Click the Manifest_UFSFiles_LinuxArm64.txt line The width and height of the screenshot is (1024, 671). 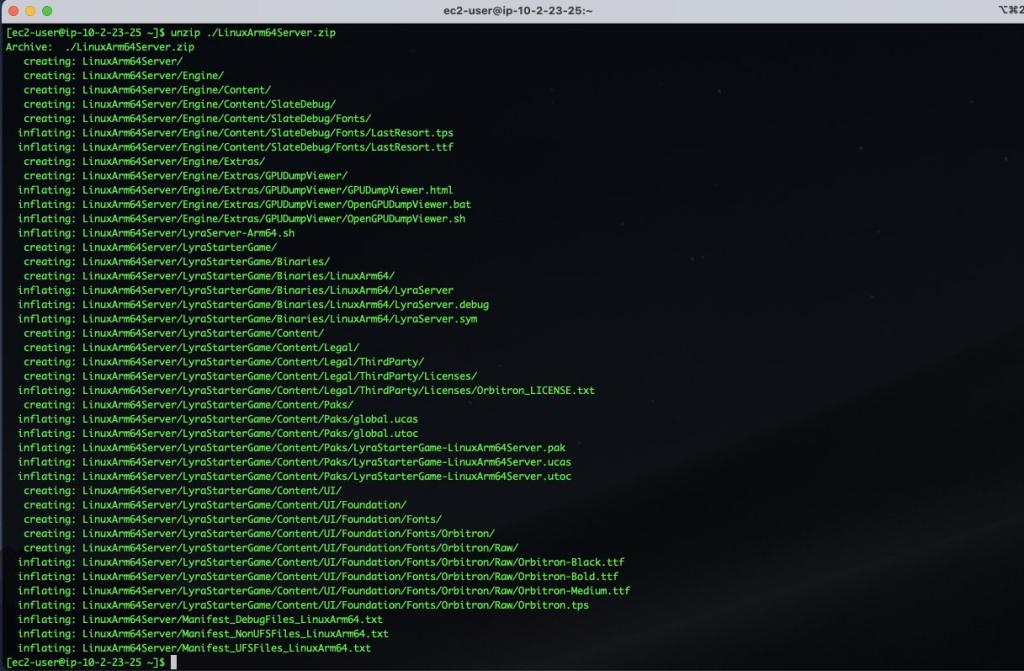(194, 649)
